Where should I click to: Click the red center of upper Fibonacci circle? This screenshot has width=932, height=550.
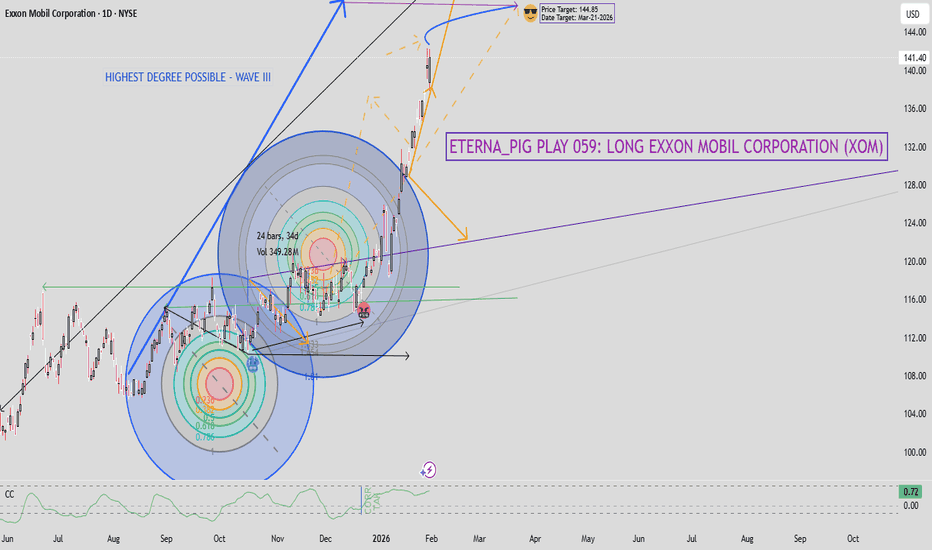coord(323,253)
